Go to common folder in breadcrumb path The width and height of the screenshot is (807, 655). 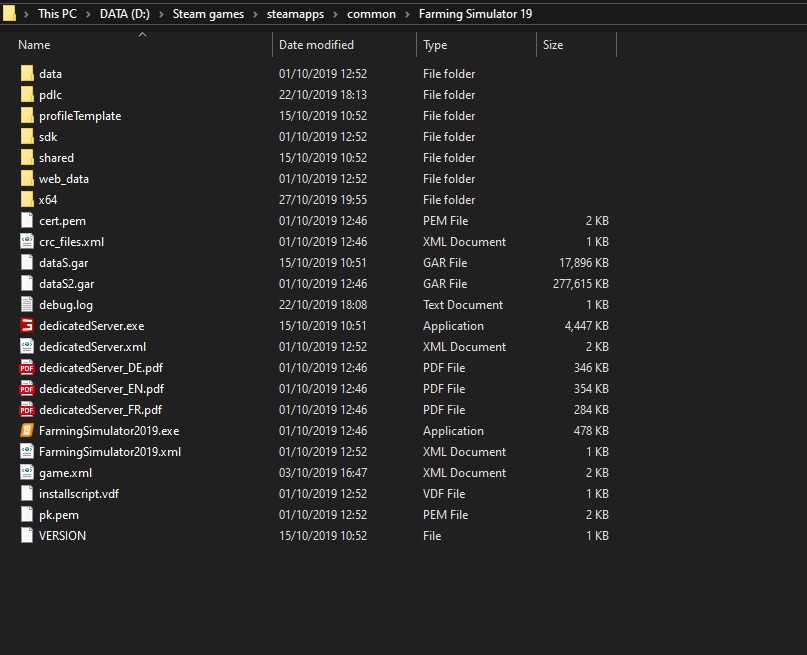(x=371, y=14)
